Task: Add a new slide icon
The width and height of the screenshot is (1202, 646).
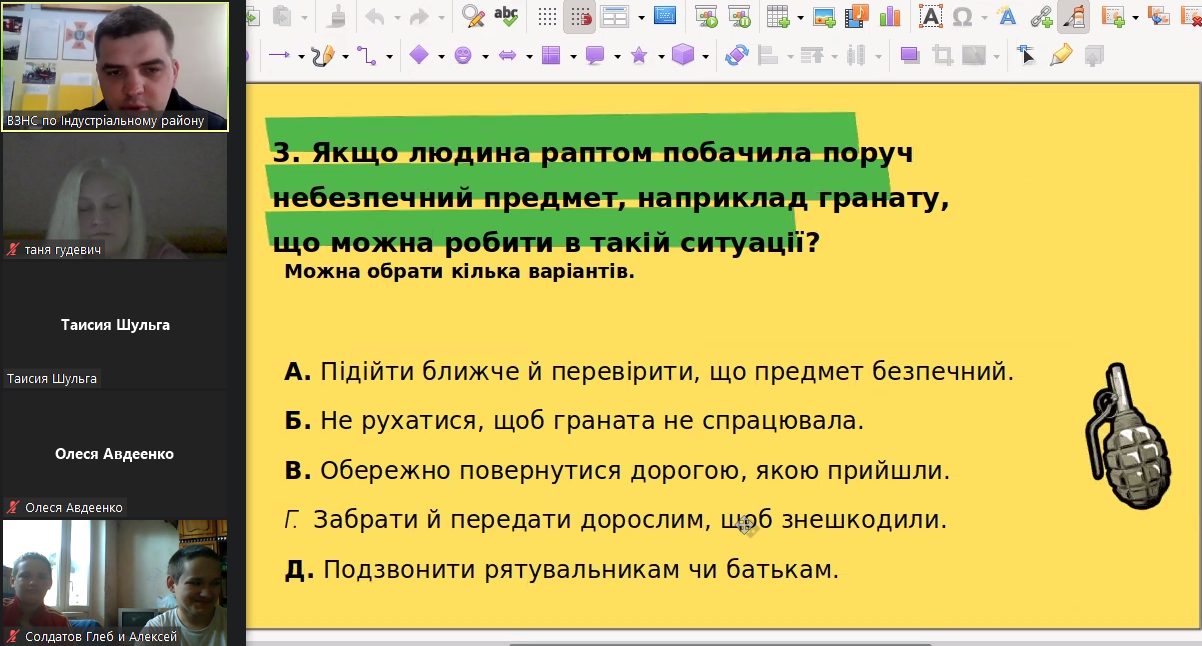Action: [1112, 16]
